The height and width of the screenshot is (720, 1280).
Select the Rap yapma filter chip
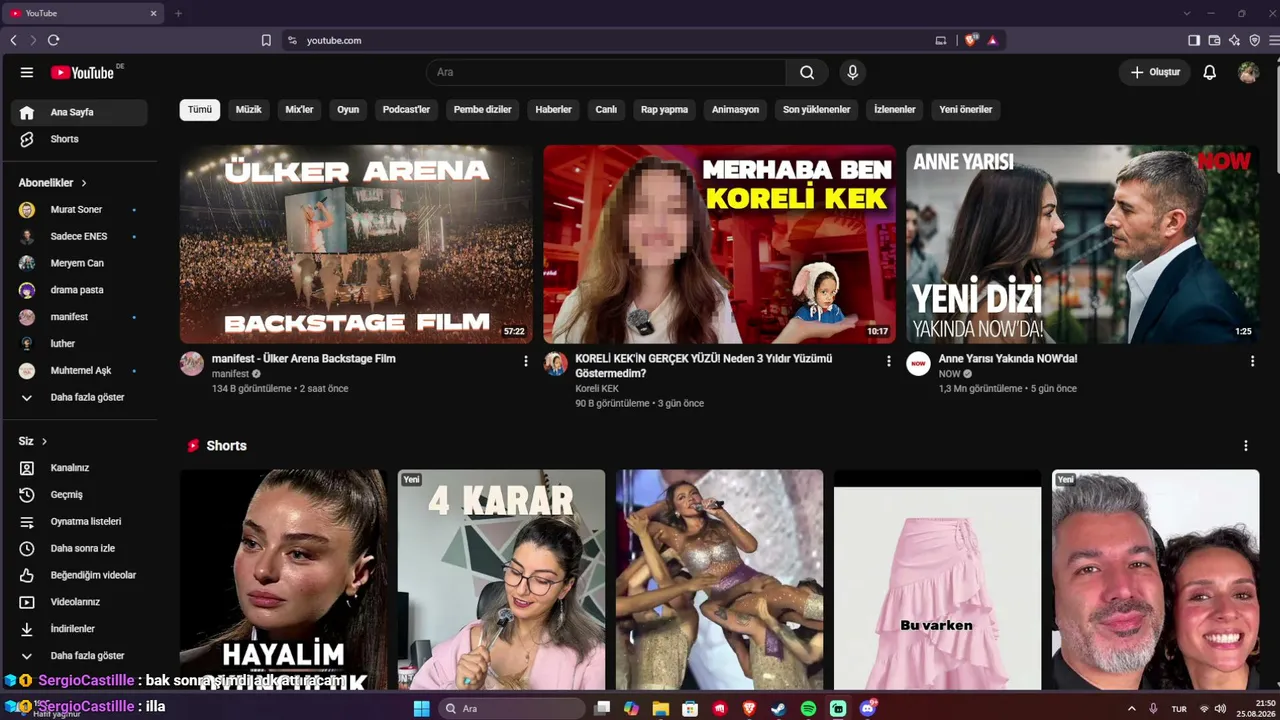tap(664, 110)
